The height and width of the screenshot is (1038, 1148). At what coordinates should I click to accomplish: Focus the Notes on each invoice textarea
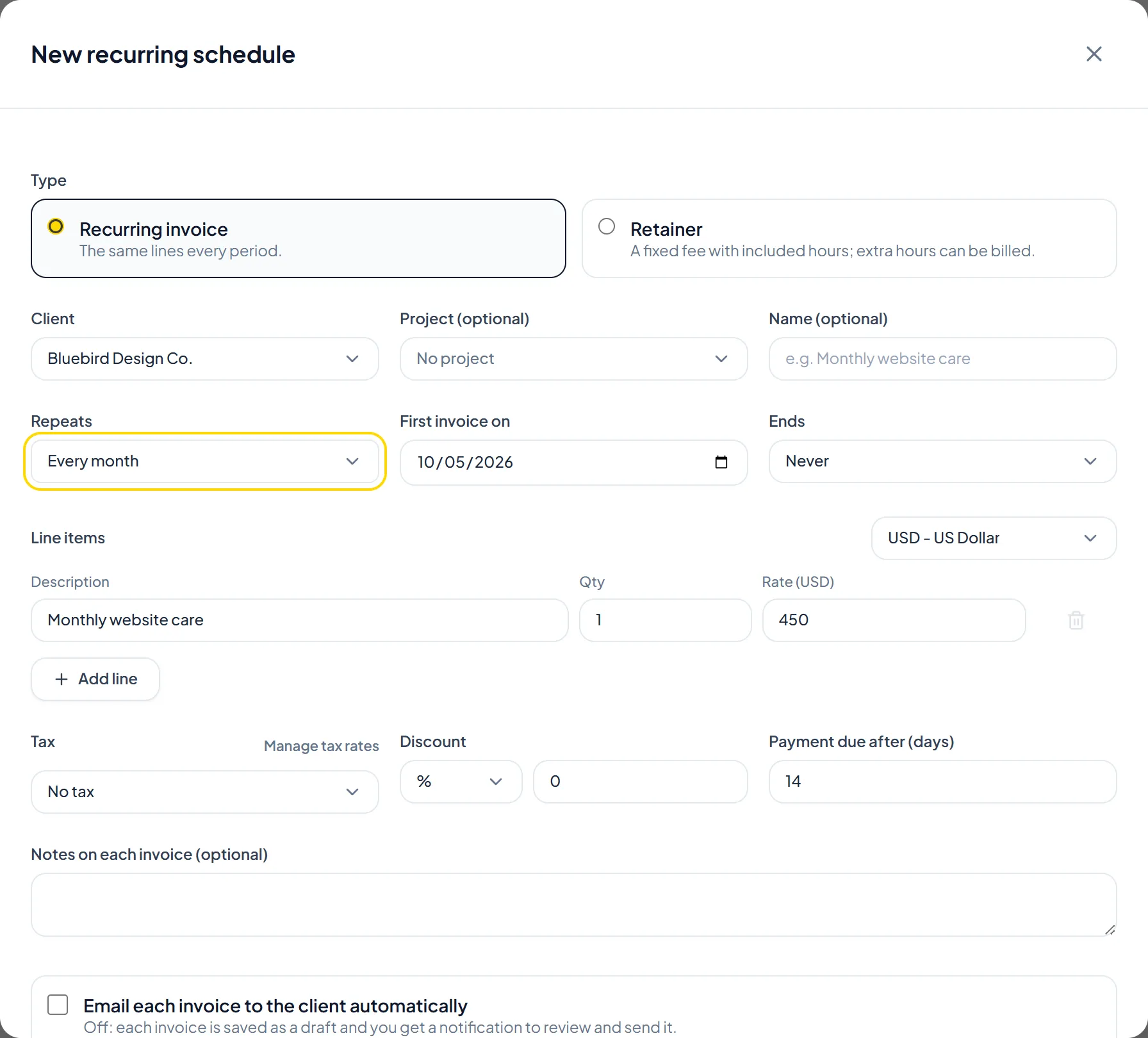(573, 905)
